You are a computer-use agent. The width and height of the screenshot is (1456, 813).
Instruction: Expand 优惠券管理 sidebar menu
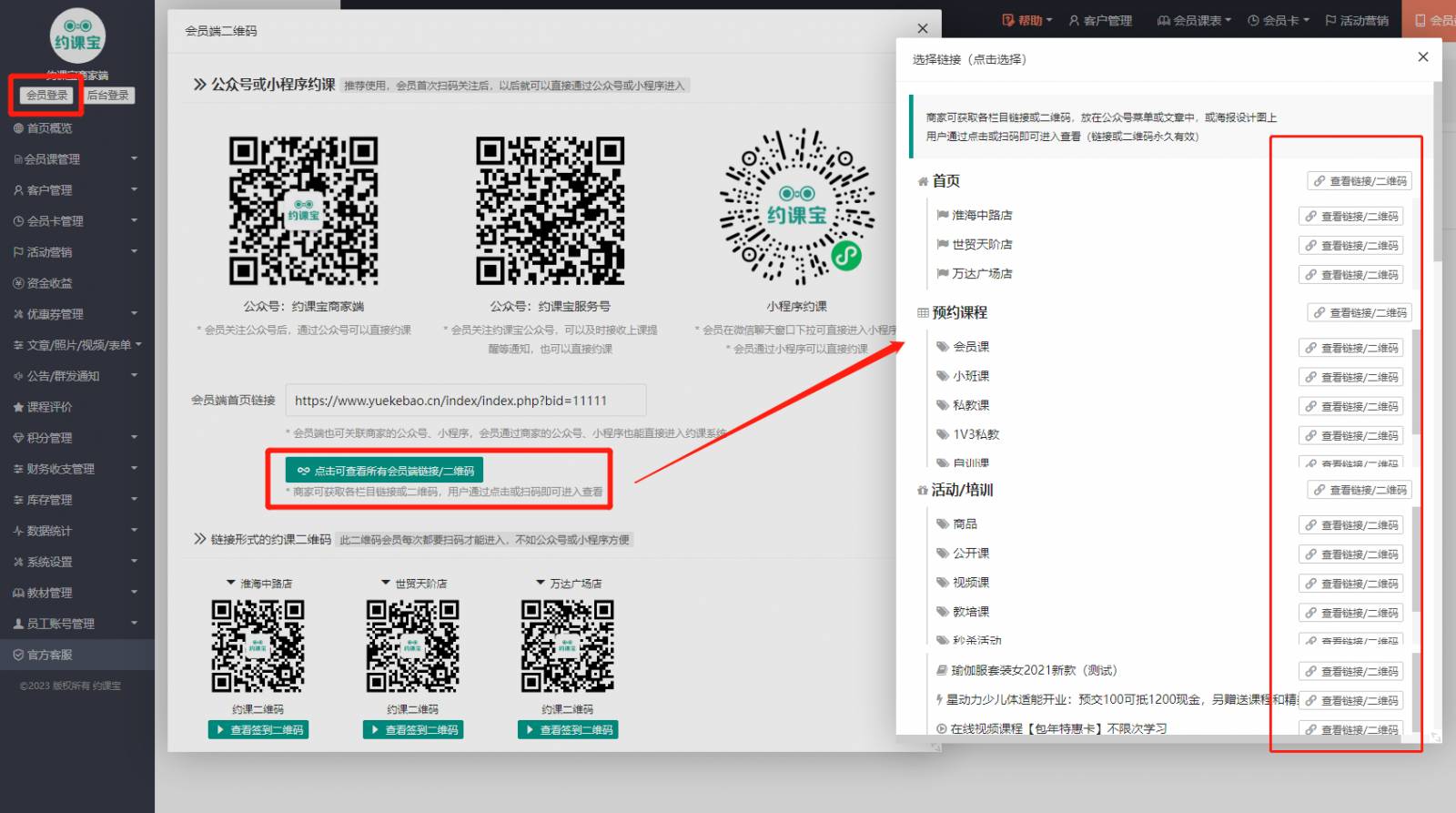coord(77,314)
